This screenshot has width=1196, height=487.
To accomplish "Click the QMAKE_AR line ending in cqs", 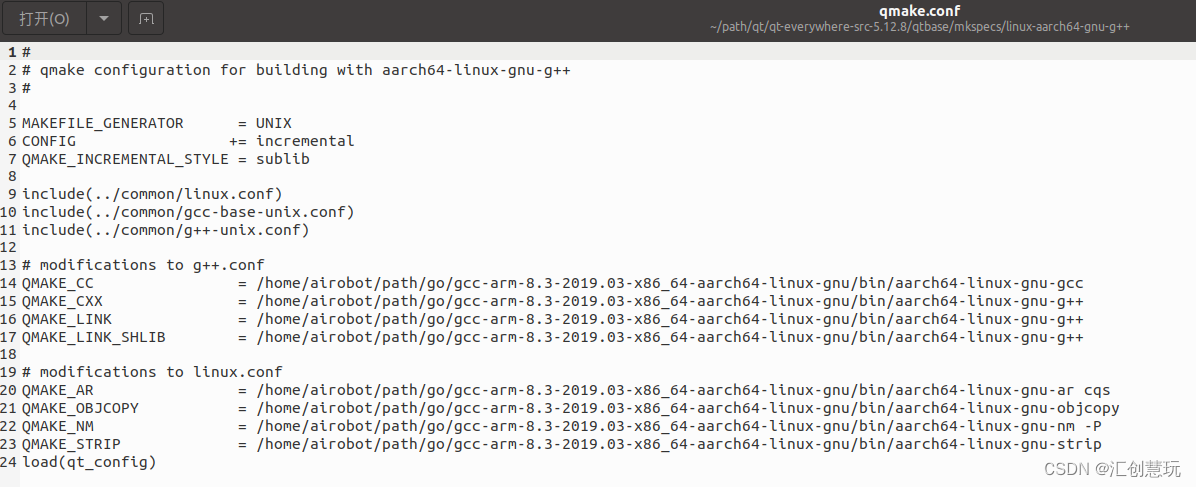I will (566, 389).
